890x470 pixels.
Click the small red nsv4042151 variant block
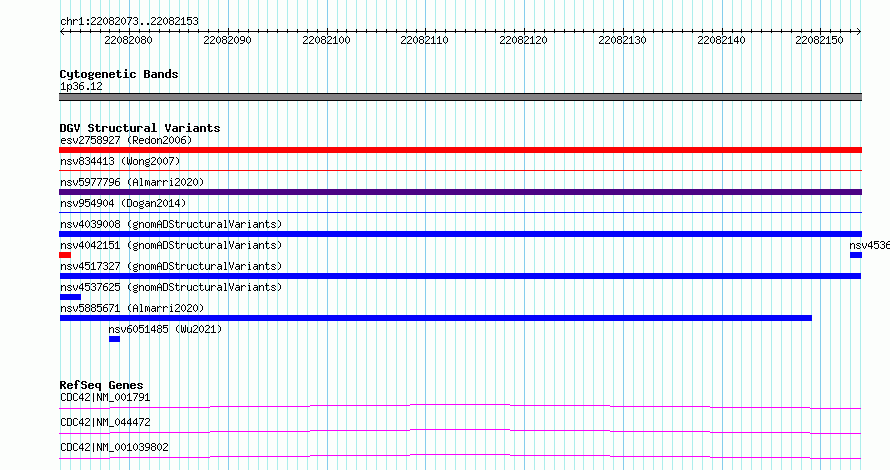click(x=65, y=255)
